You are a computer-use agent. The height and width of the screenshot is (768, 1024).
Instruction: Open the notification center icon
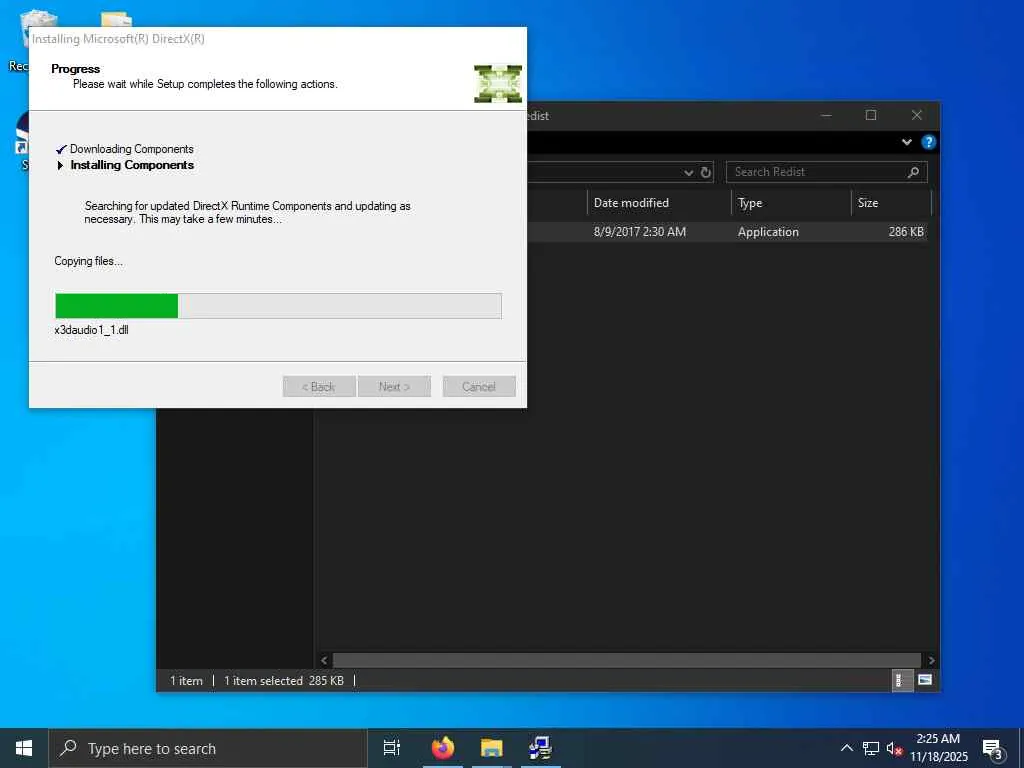click(993, 749)
